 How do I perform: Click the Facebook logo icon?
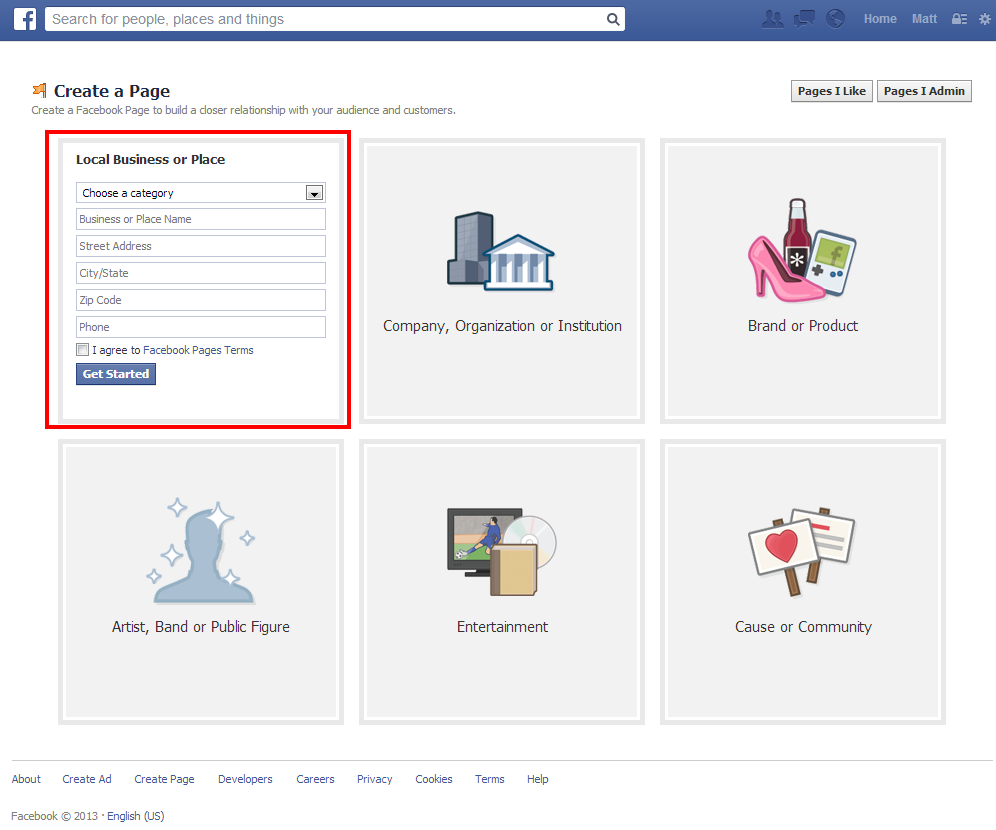[25, 19]
